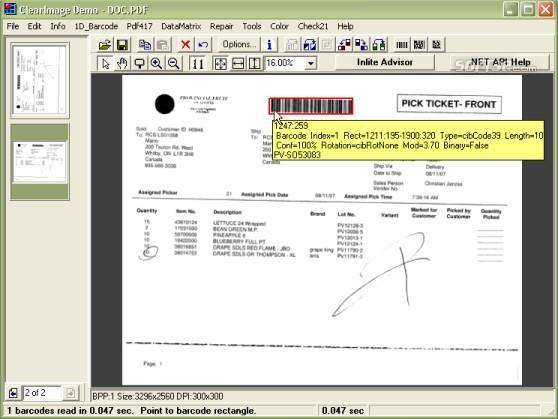Screen dimensions: 558x419
Task: Click the Save floppy disk icon
Action: [x=122, y=45]
